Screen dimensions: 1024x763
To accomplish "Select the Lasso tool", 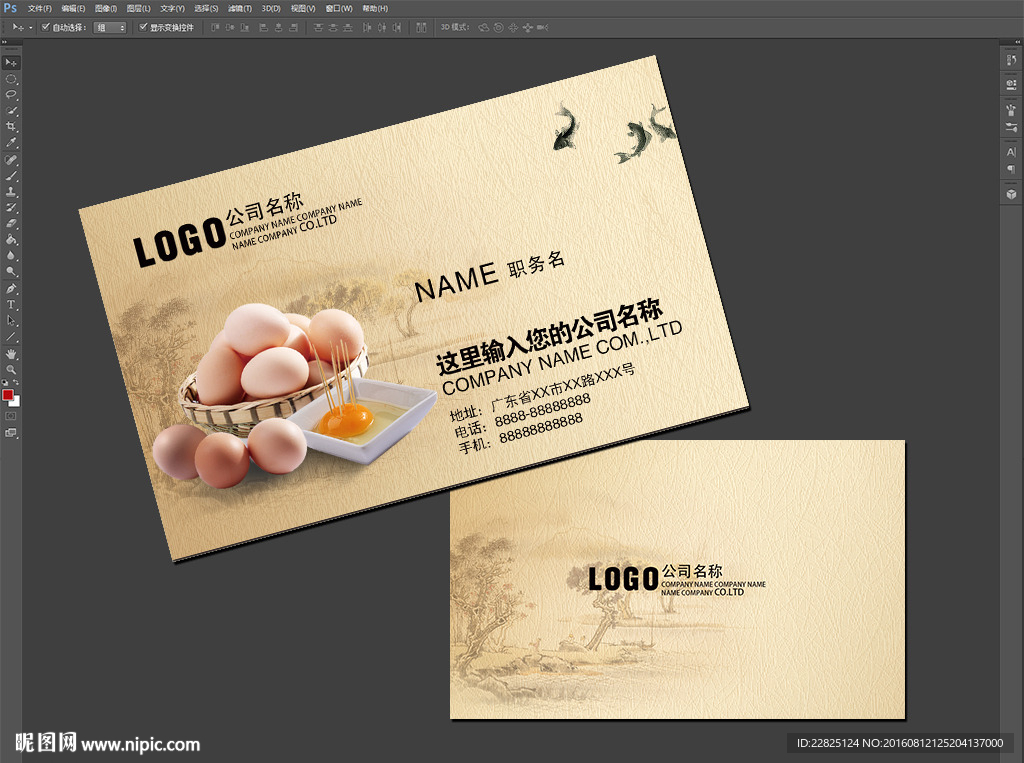I will [11, 95].
